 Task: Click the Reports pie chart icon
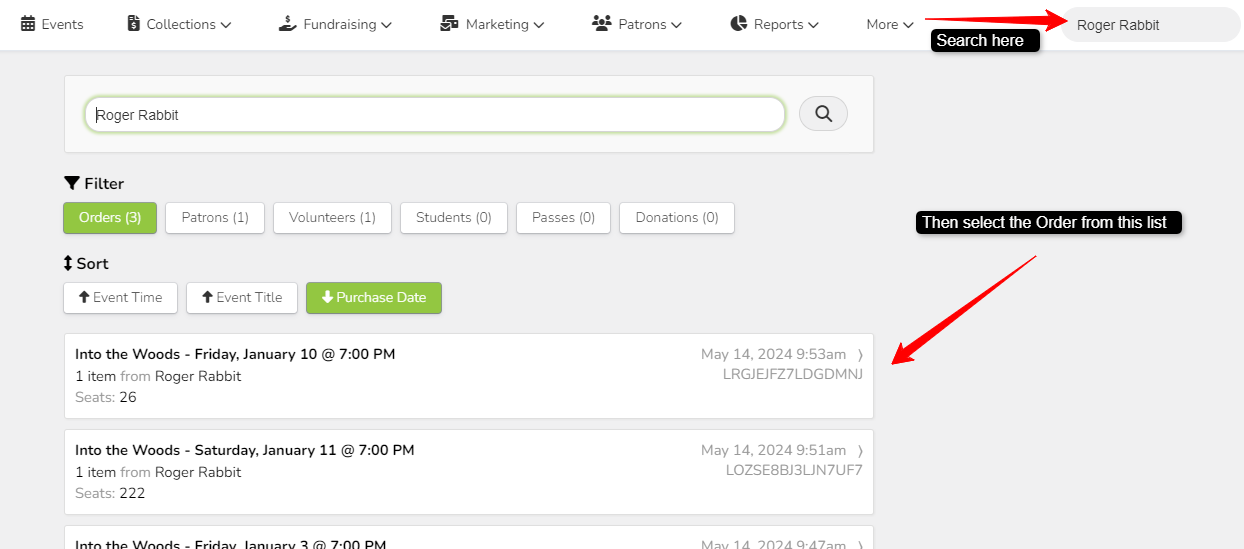739,24
